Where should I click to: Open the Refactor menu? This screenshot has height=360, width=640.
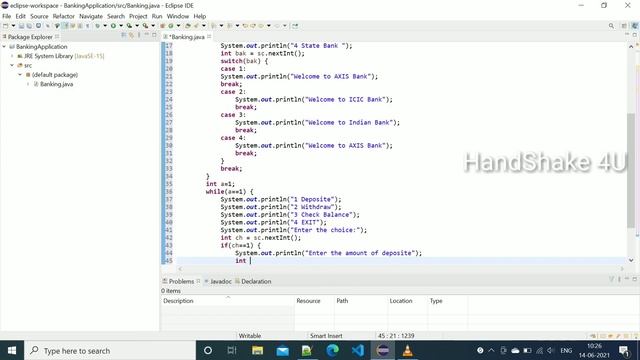coord(64,16)
